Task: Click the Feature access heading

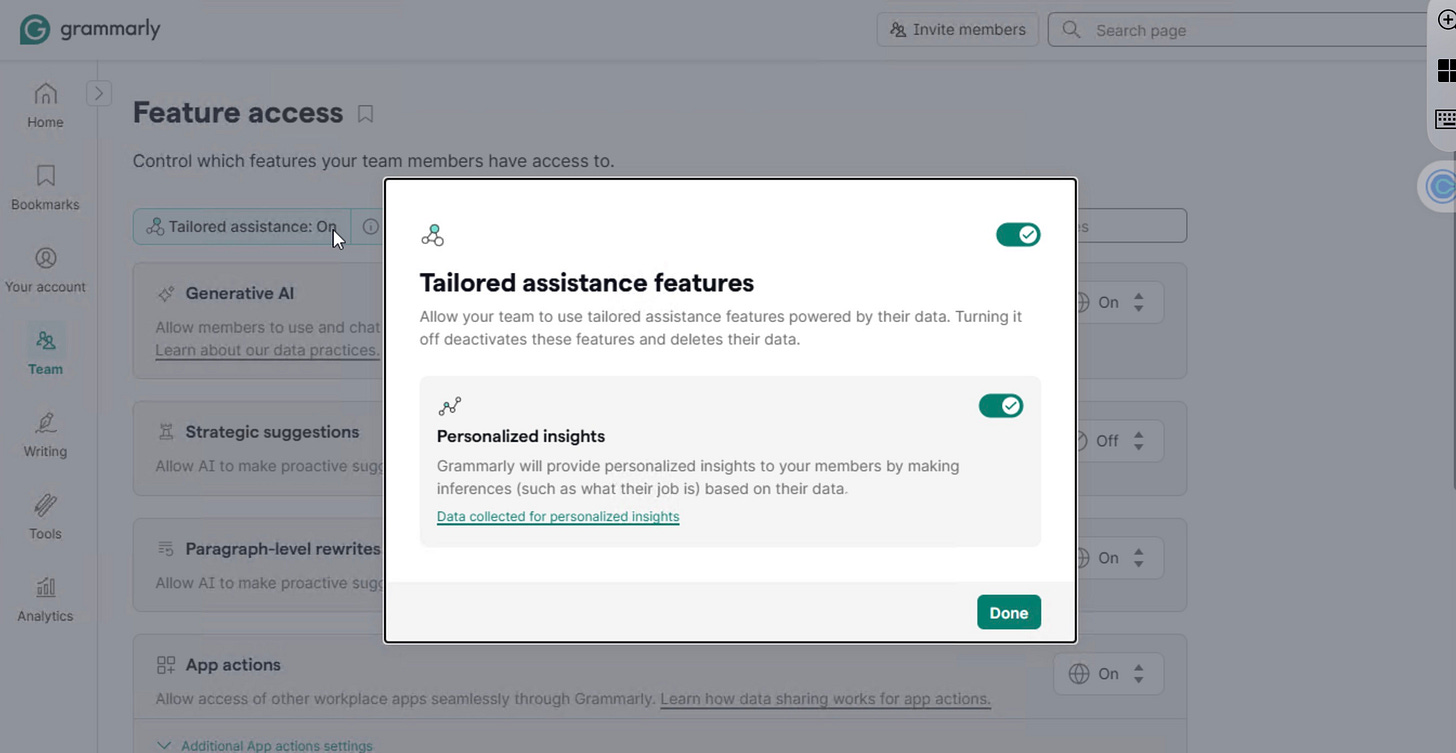Action: coord(238,113)
